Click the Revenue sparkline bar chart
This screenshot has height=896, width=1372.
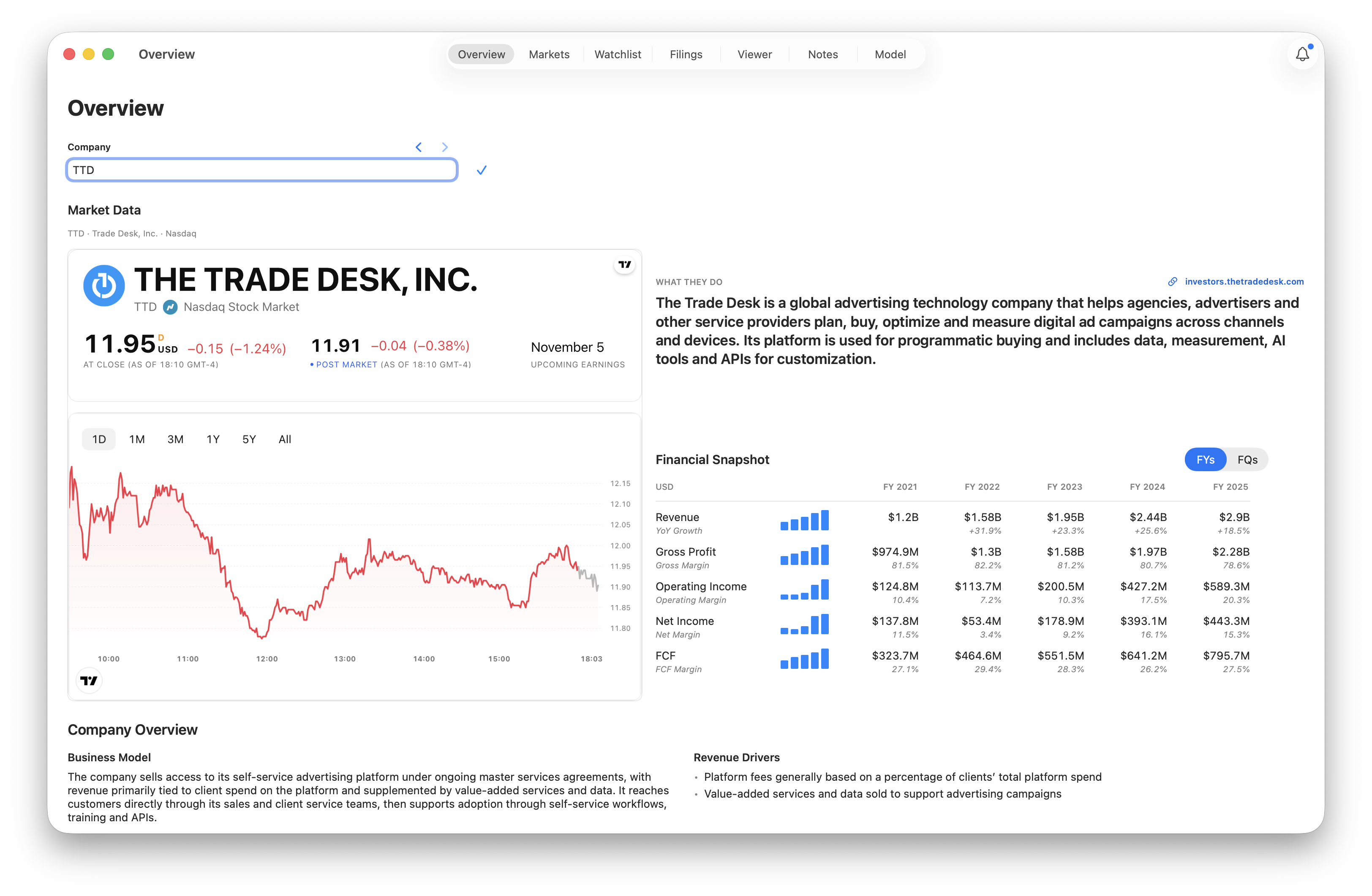(804, 520)
